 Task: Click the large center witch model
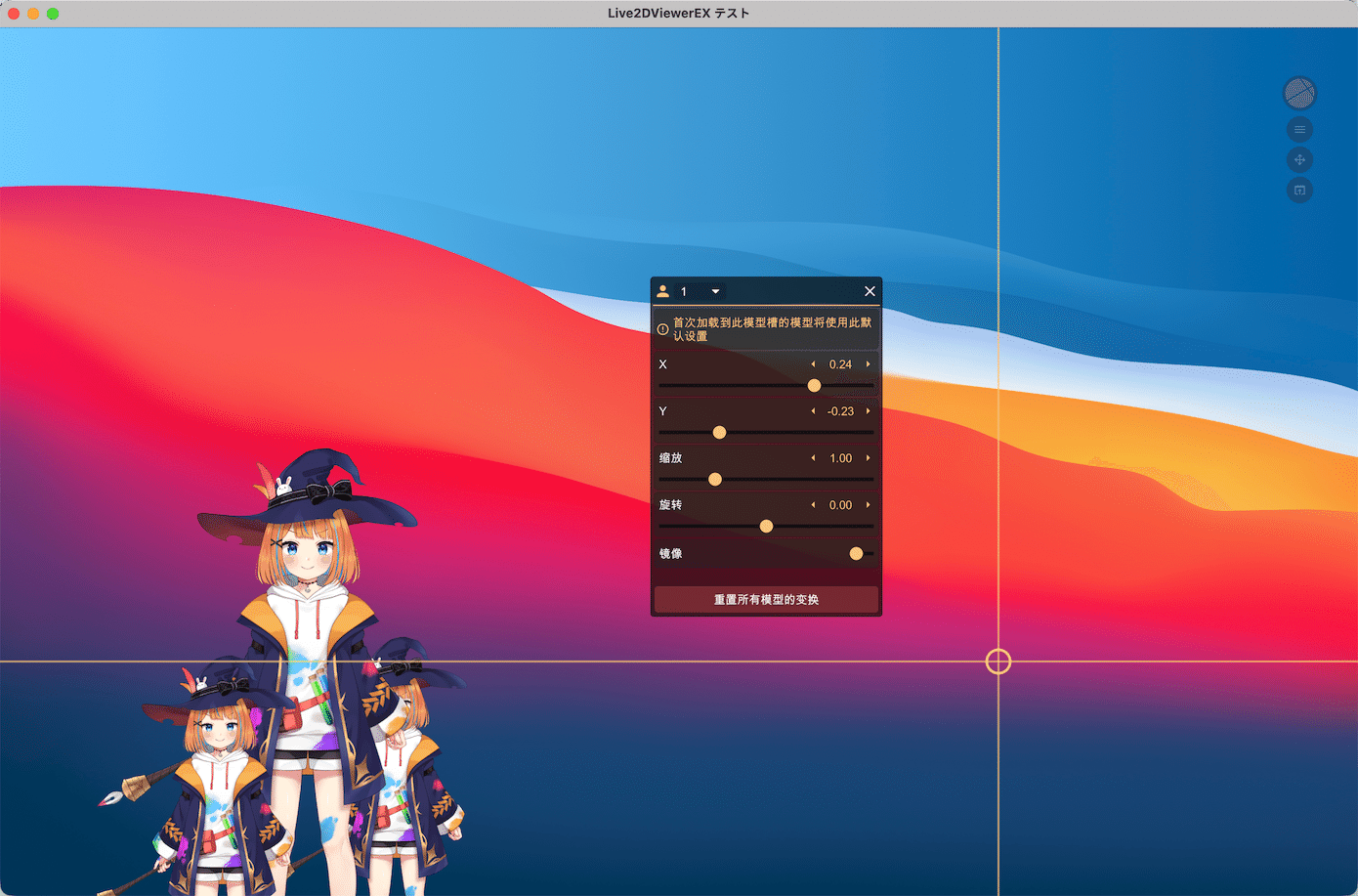coord(307,674)
